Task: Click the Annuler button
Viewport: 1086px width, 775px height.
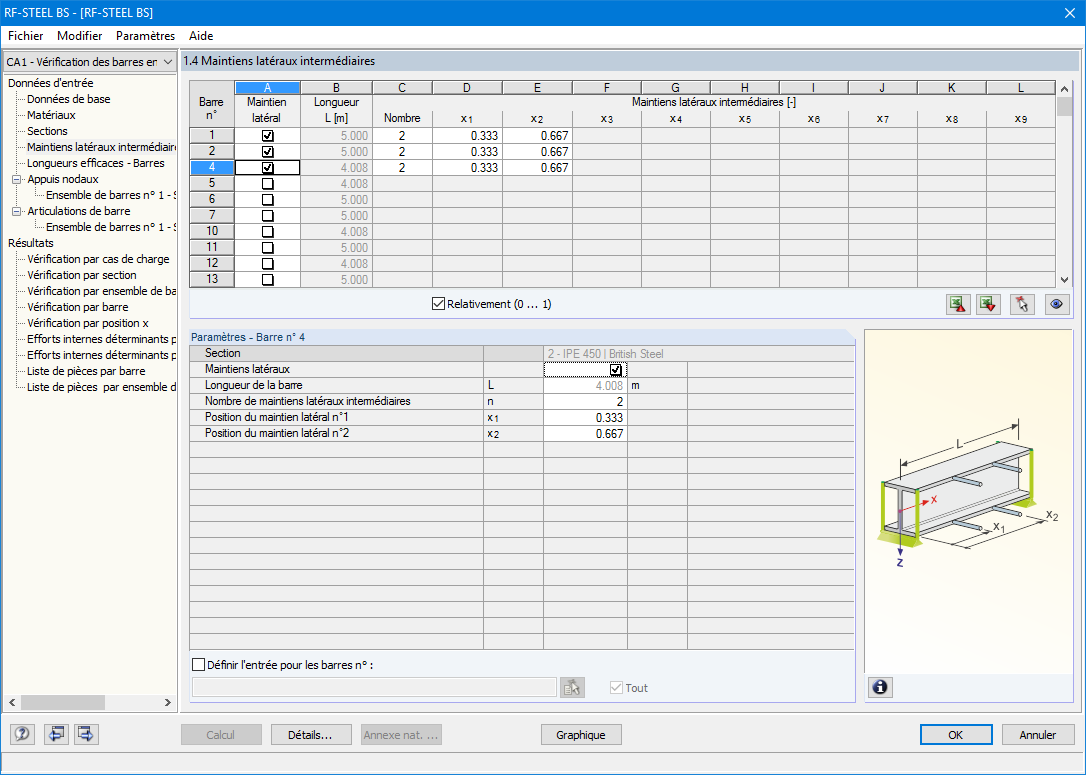Action: point(1038,735)
